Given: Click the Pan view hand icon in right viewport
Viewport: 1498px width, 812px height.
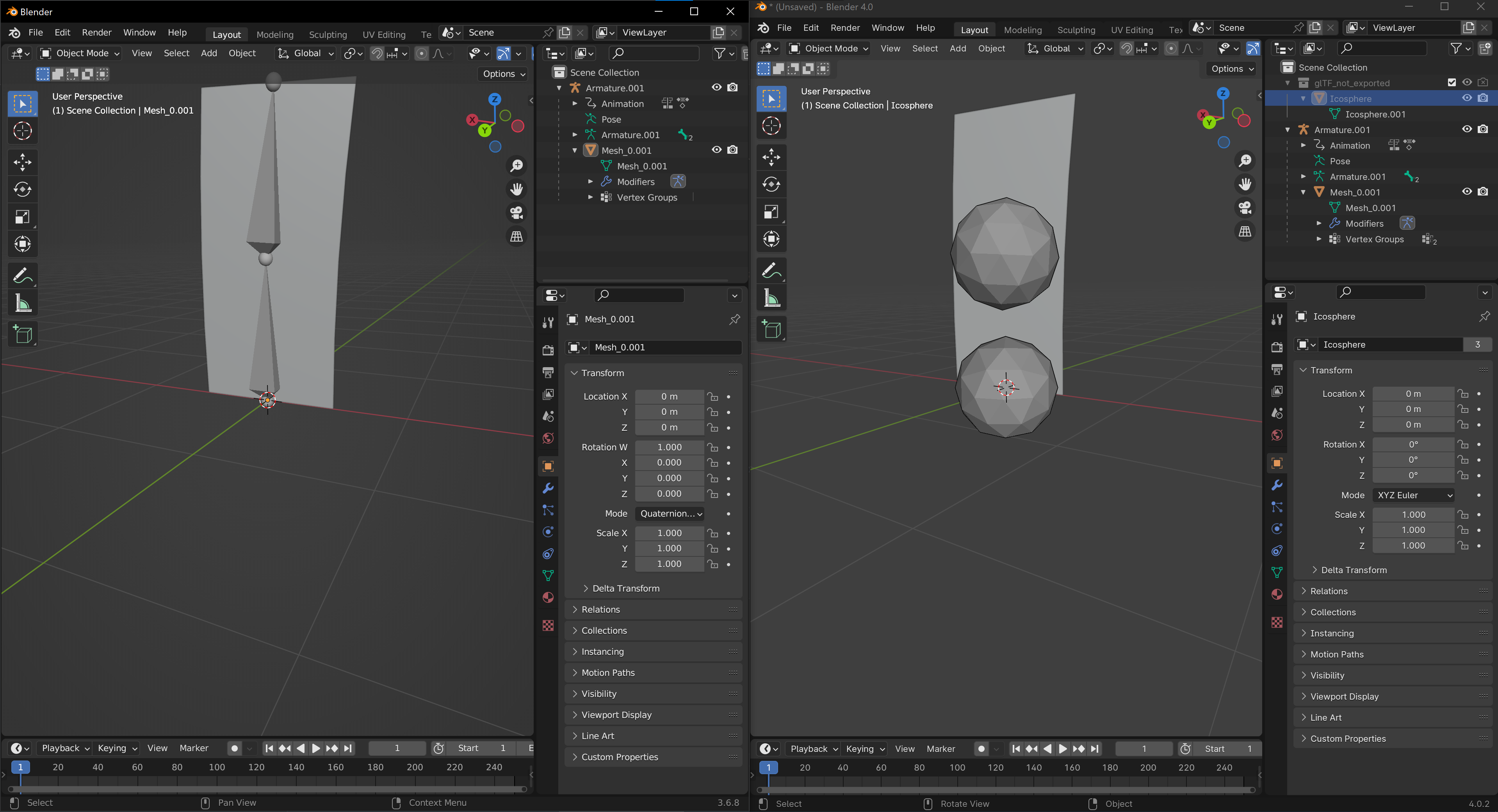Looking at the screenshot, I should [x=1245, y=184].
